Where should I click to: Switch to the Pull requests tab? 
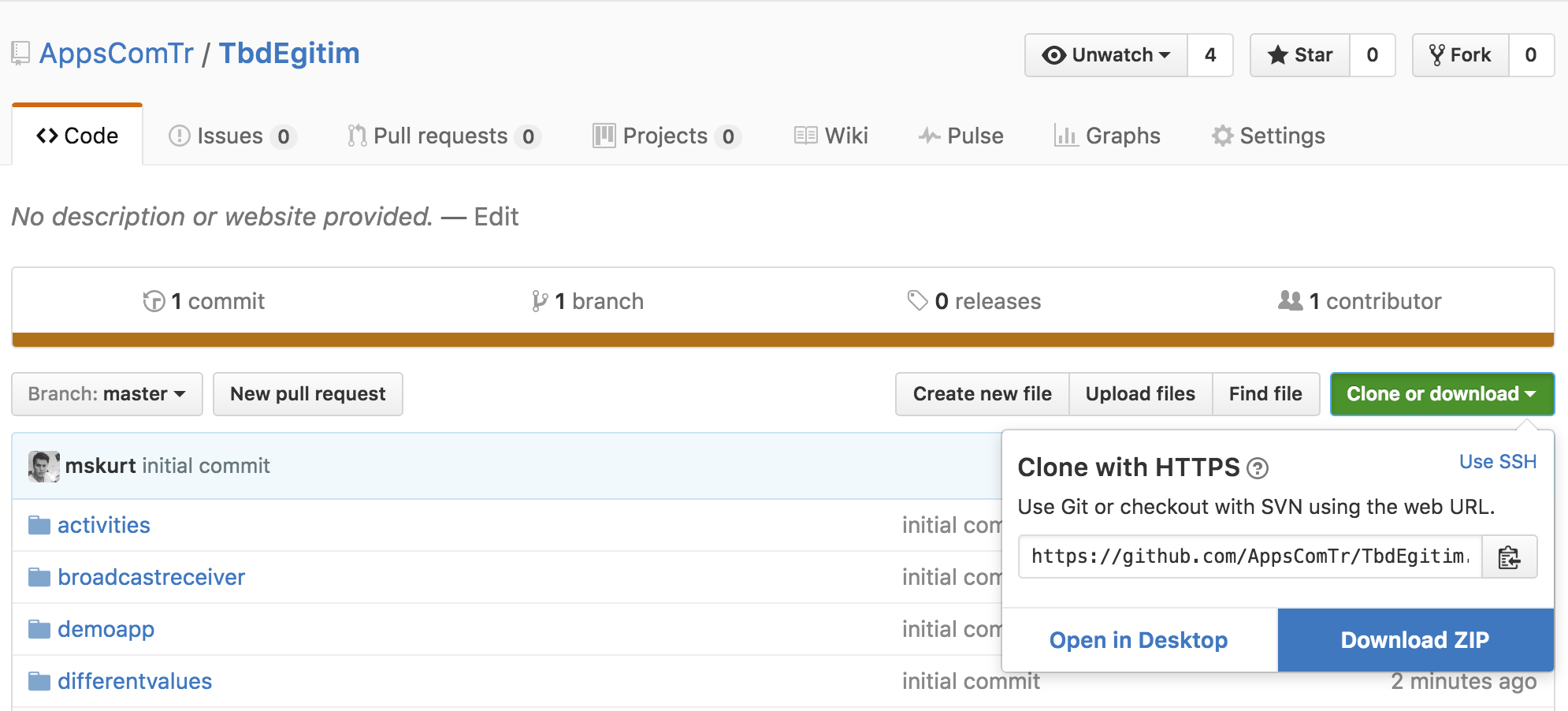click(x=444, y=136)
